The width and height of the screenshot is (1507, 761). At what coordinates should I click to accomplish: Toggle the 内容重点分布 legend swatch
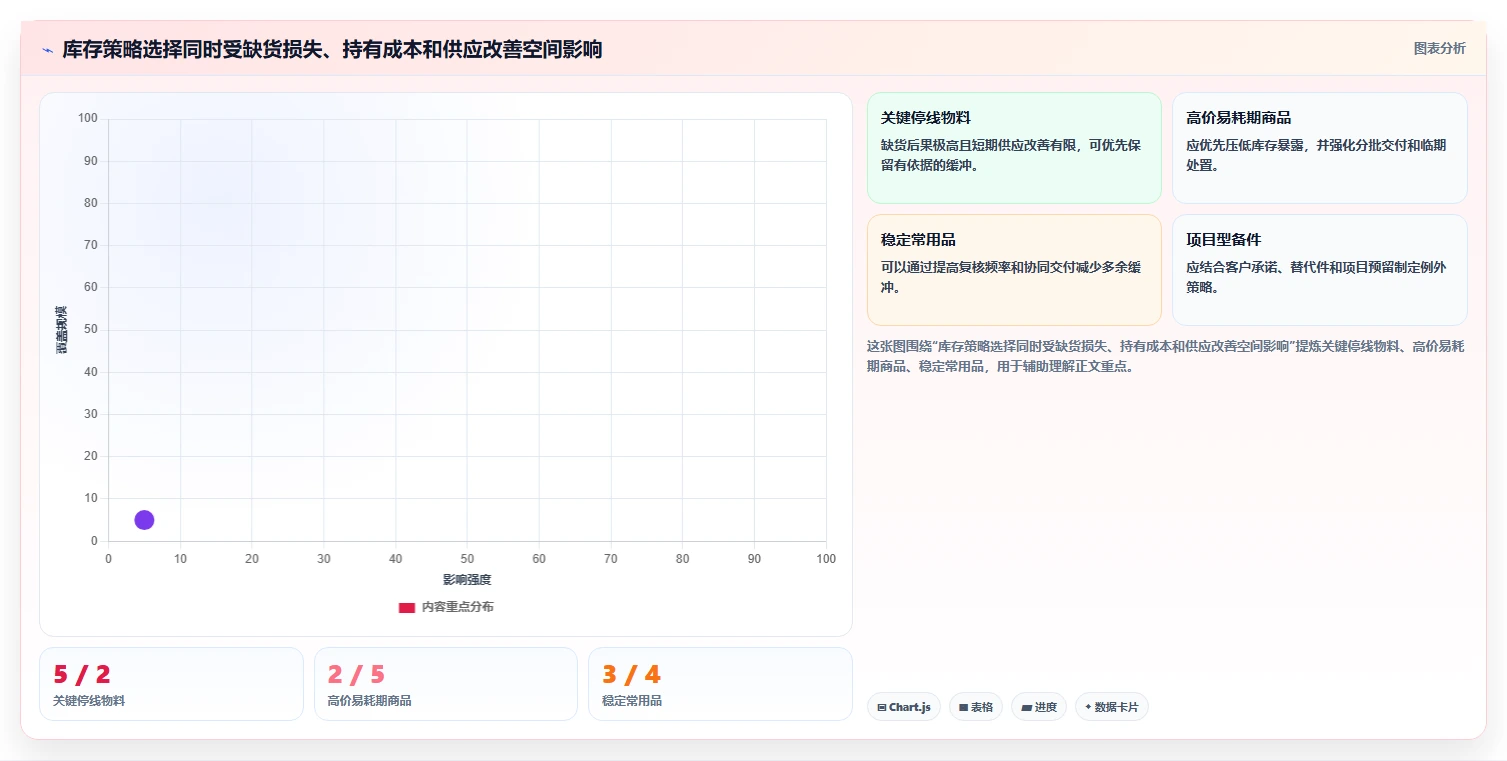point(407,607)
